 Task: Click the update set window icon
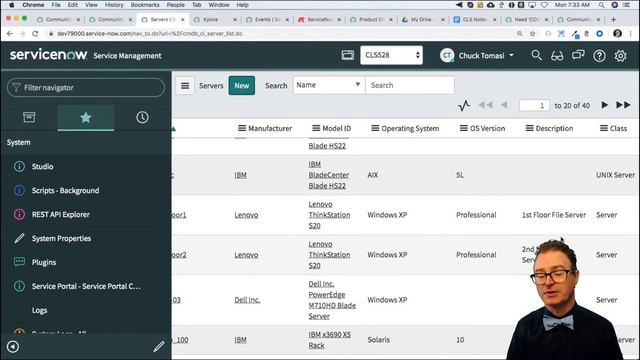348,55
